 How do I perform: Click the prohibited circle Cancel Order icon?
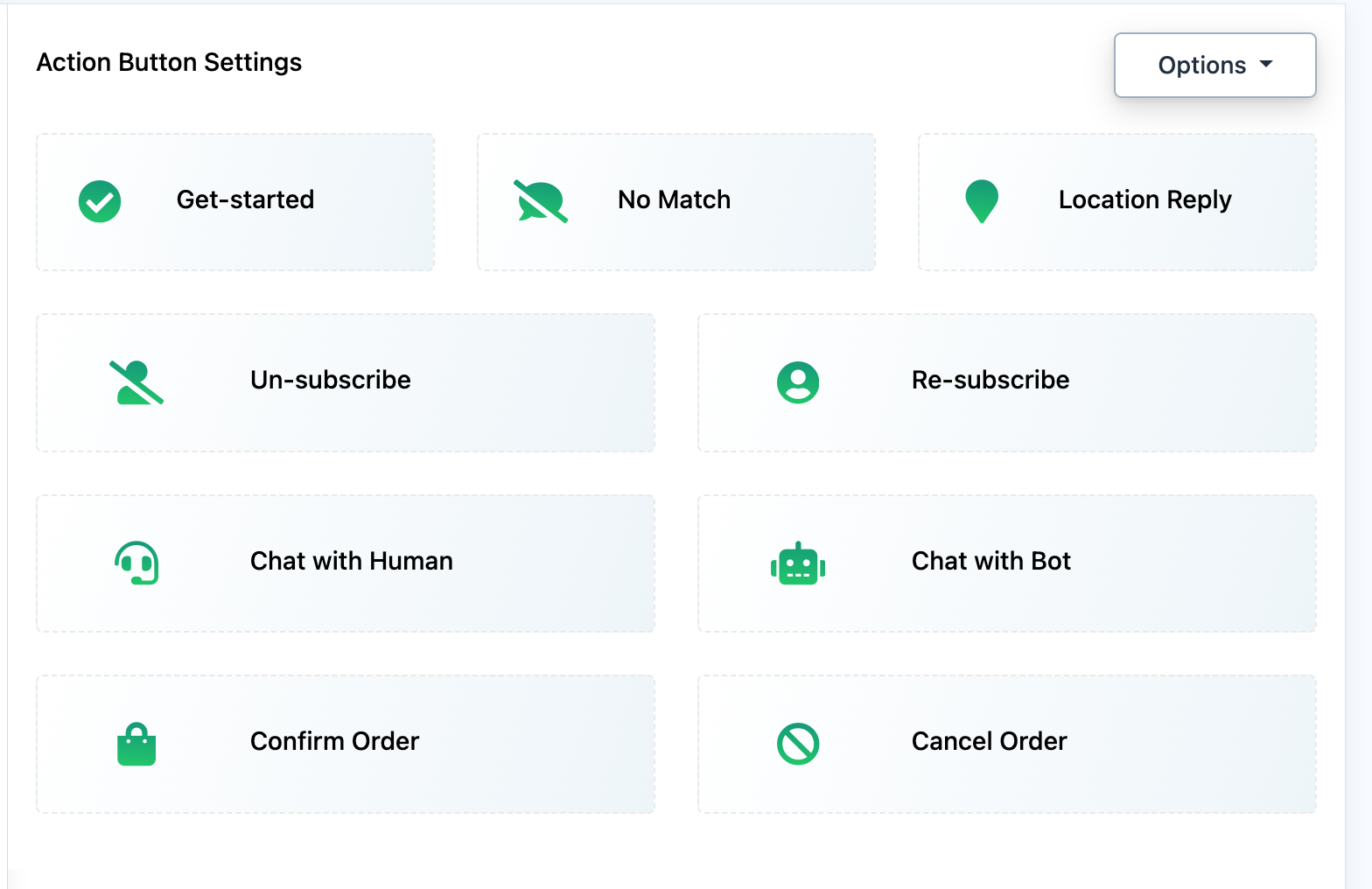pyautogui.click(x=798, y=744)
